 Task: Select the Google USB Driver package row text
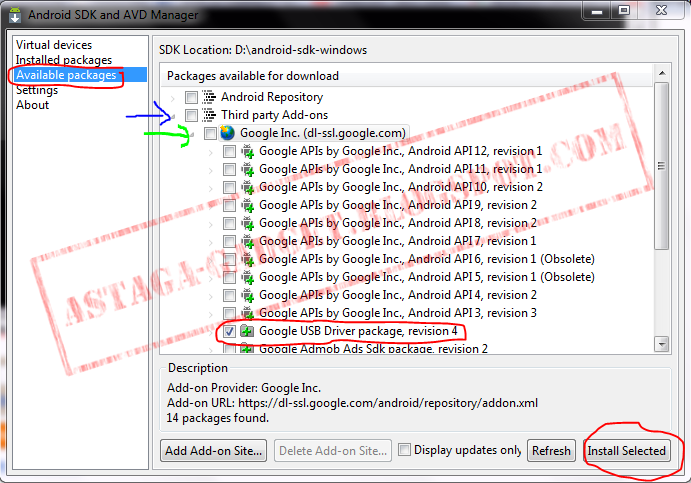pyautogui.click(x=358, y=331)
